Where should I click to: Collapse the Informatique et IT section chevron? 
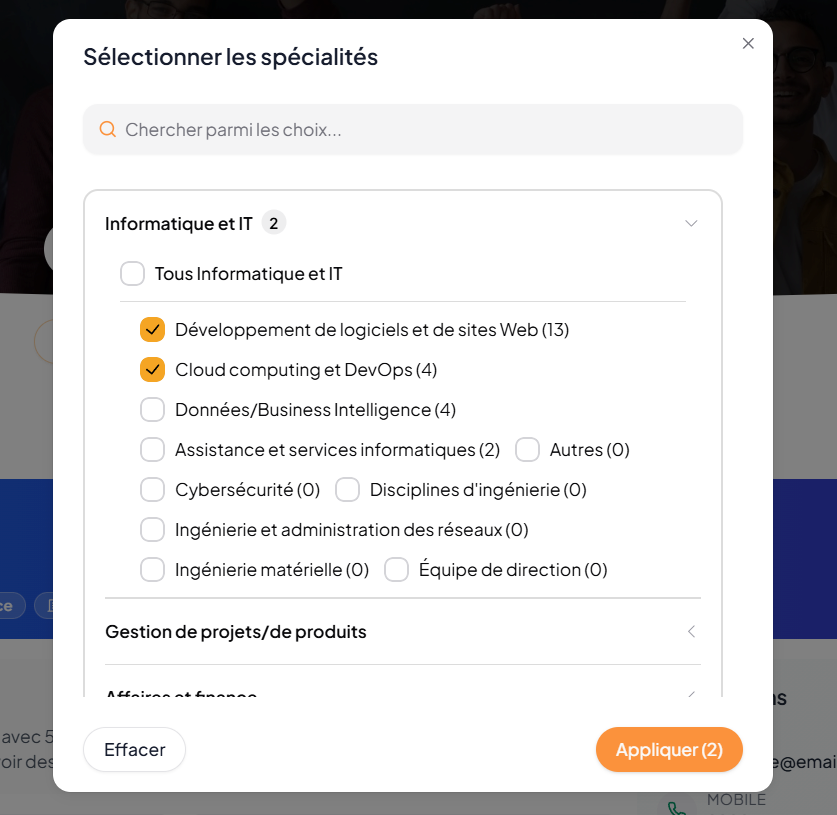[x=691, y=224]
